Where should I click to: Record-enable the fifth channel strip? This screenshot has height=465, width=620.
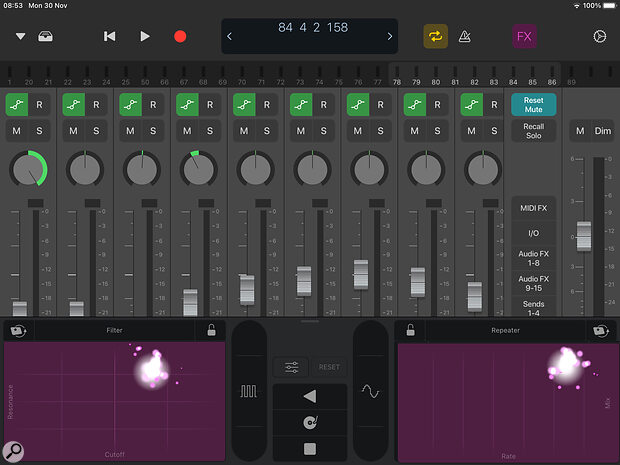tap(267, 105)
